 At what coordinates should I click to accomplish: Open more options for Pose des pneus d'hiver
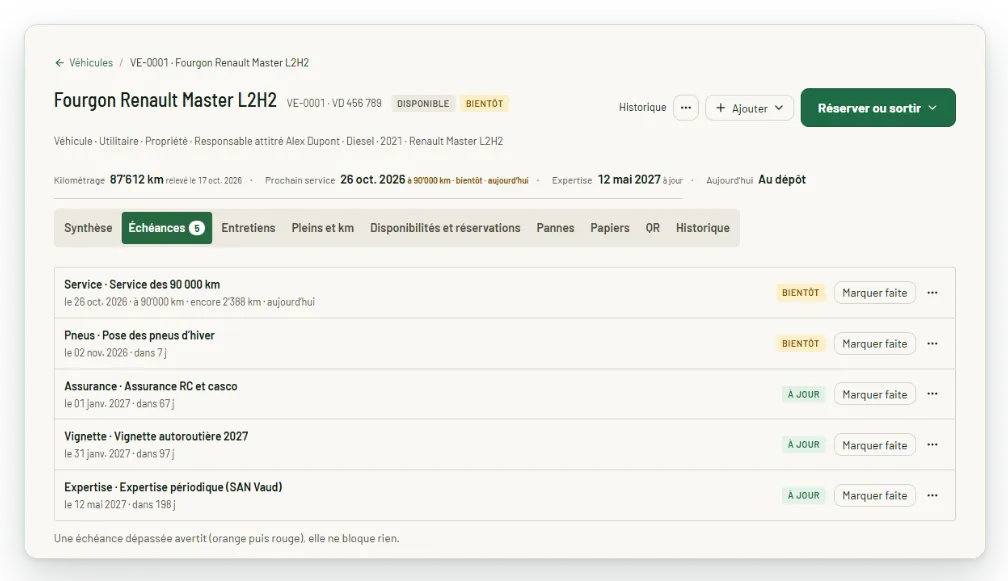932,344
